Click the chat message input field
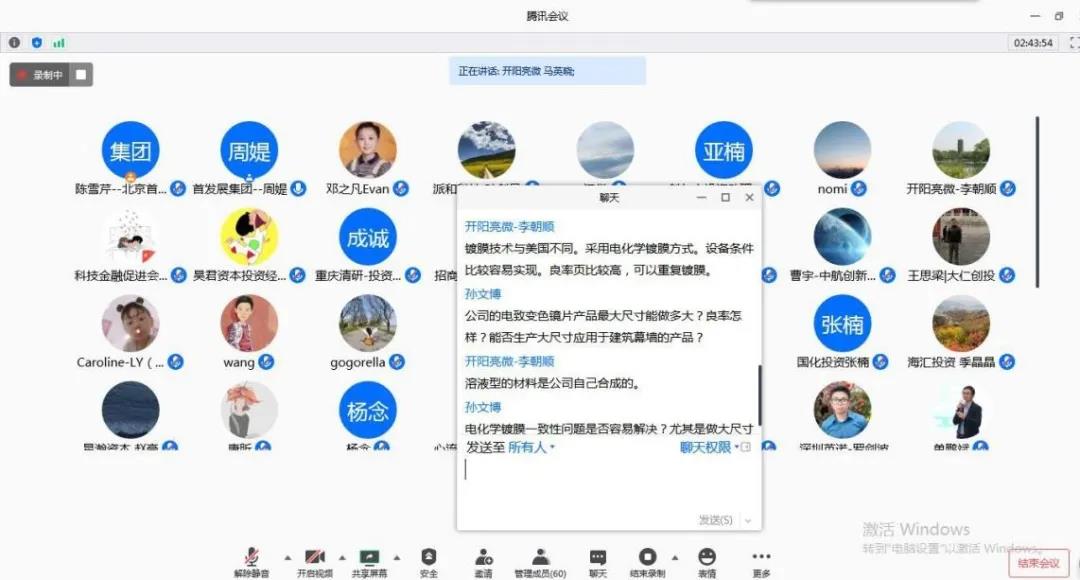Image resolution: width=1080 pixels, height=580 pixels. click(x=609, y=484)
